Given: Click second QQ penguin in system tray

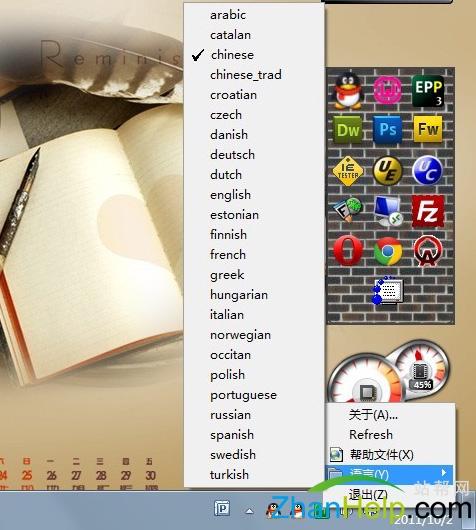Looking at the screenshot, I should coord(298,510).
